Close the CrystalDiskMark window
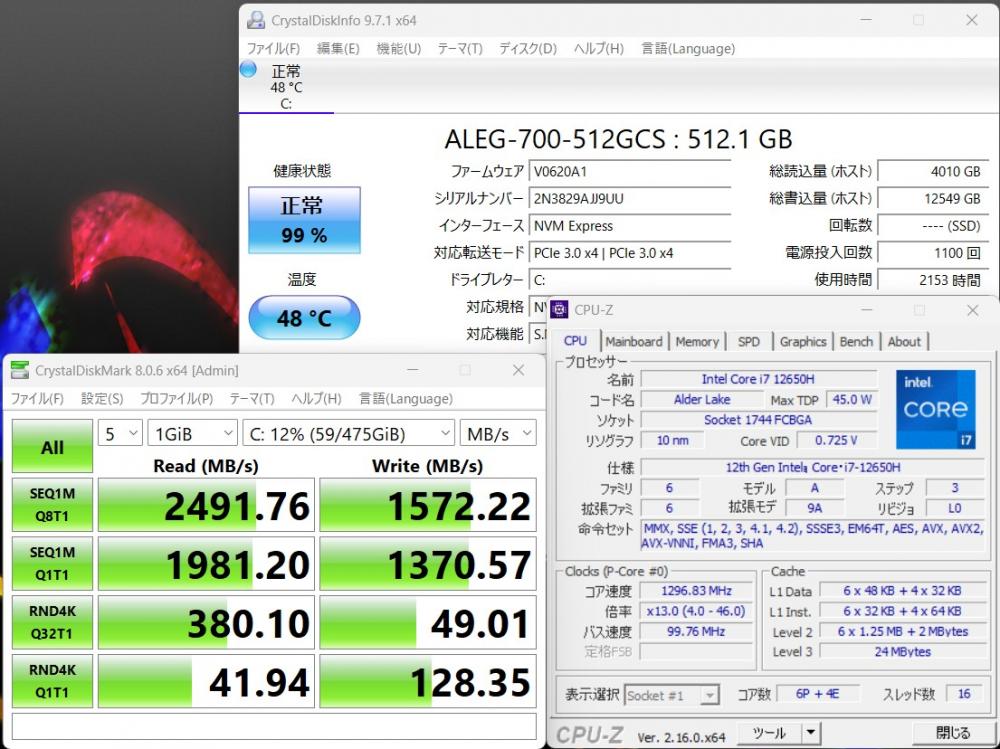The image size is (1000, 749). point(518,370)
